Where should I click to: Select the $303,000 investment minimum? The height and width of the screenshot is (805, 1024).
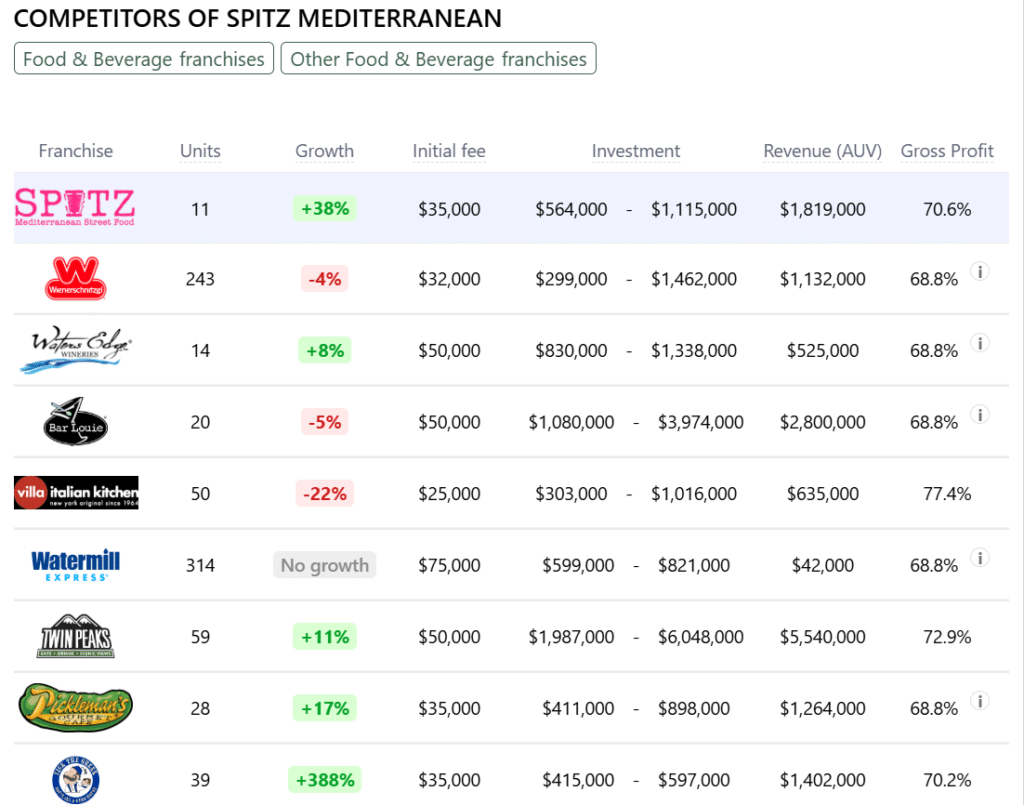click(571, 494)
